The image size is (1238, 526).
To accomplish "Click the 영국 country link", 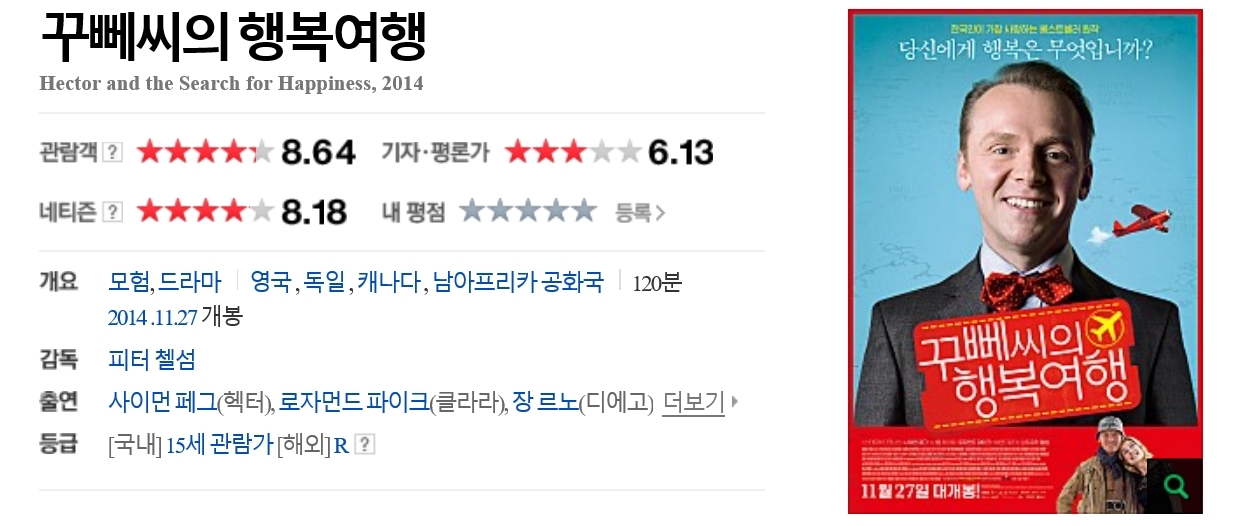I will (x=270, y=282).
